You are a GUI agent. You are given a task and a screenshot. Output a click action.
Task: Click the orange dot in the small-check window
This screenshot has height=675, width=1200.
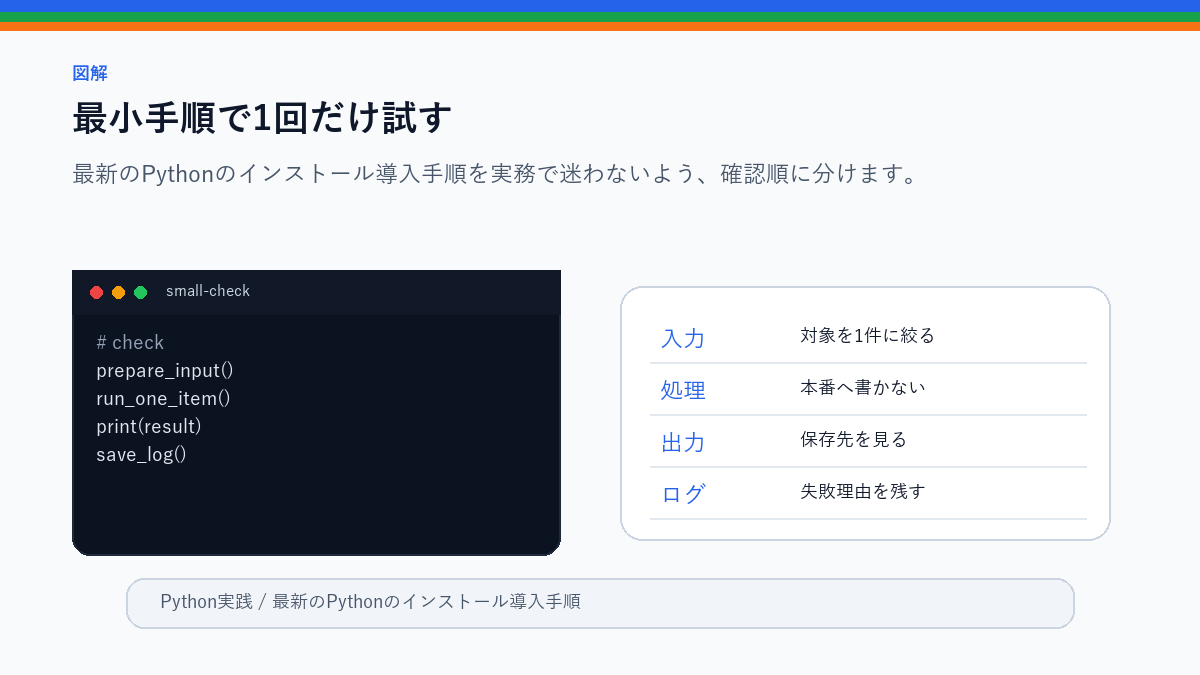click(x=119, y=292)
